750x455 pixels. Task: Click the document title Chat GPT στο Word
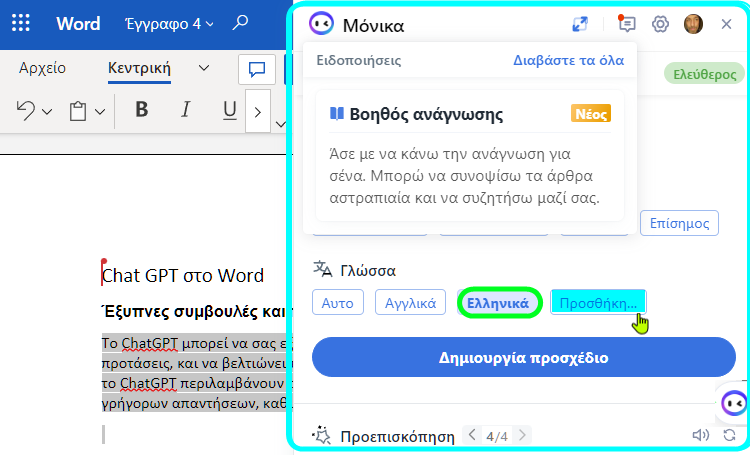(183, 276)
